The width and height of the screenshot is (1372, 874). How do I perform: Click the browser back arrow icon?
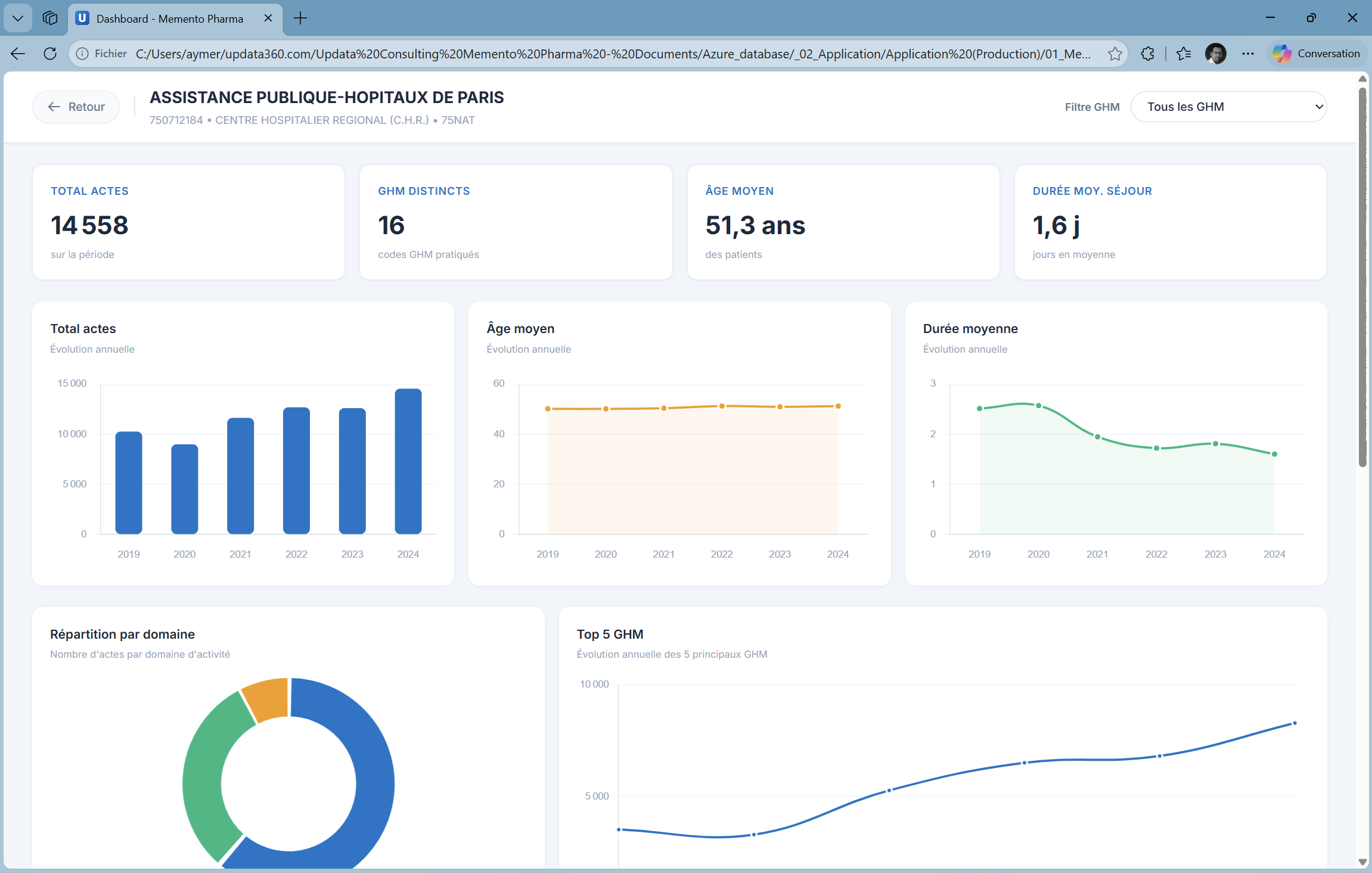click(18, 54)
